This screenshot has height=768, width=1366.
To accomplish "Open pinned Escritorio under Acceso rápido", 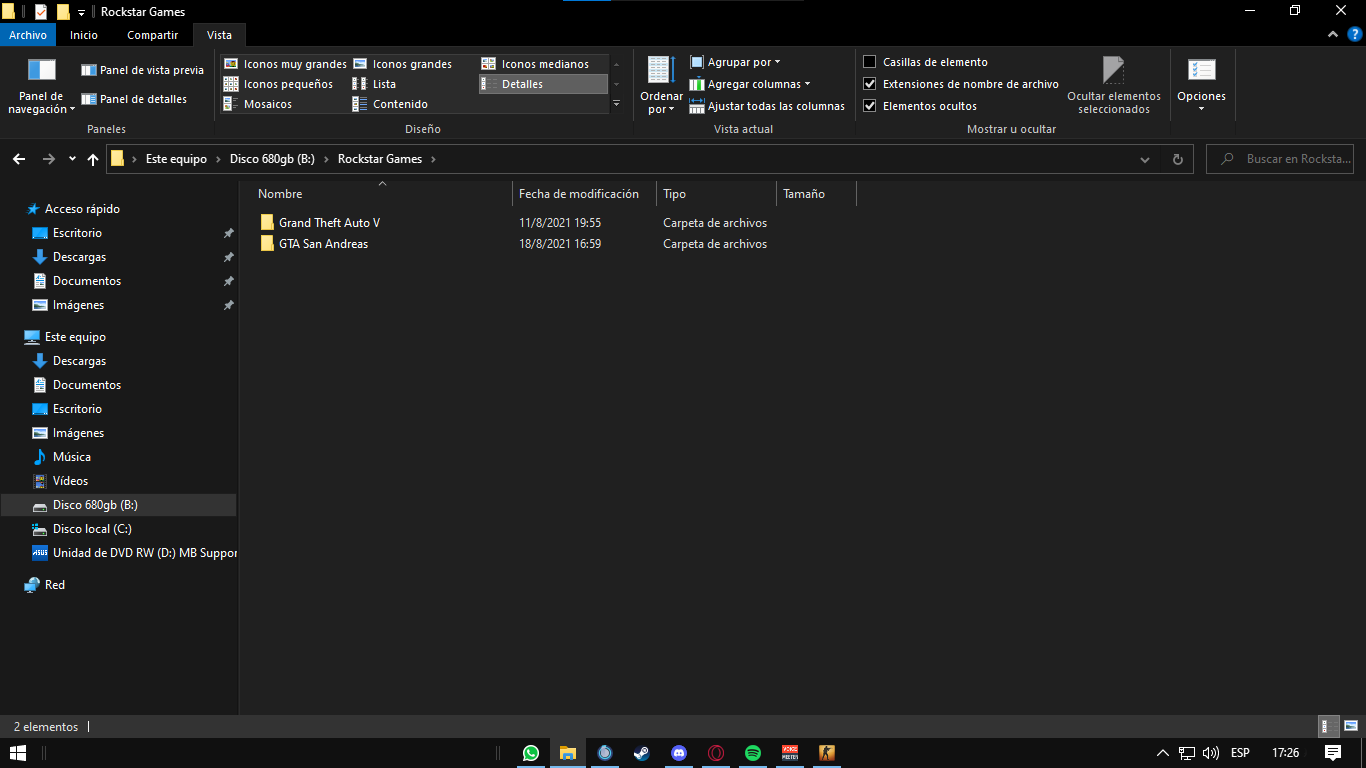I will [77, 233].
